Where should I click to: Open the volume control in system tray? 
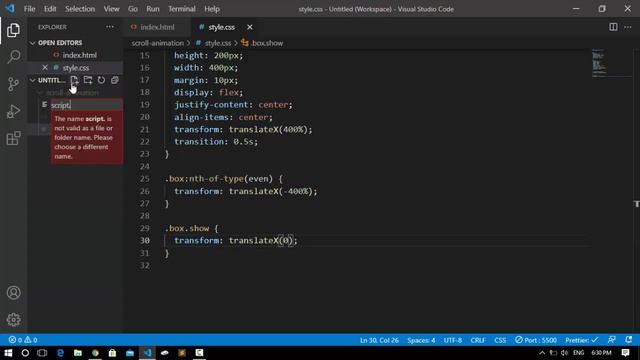[x=564, y=353]
